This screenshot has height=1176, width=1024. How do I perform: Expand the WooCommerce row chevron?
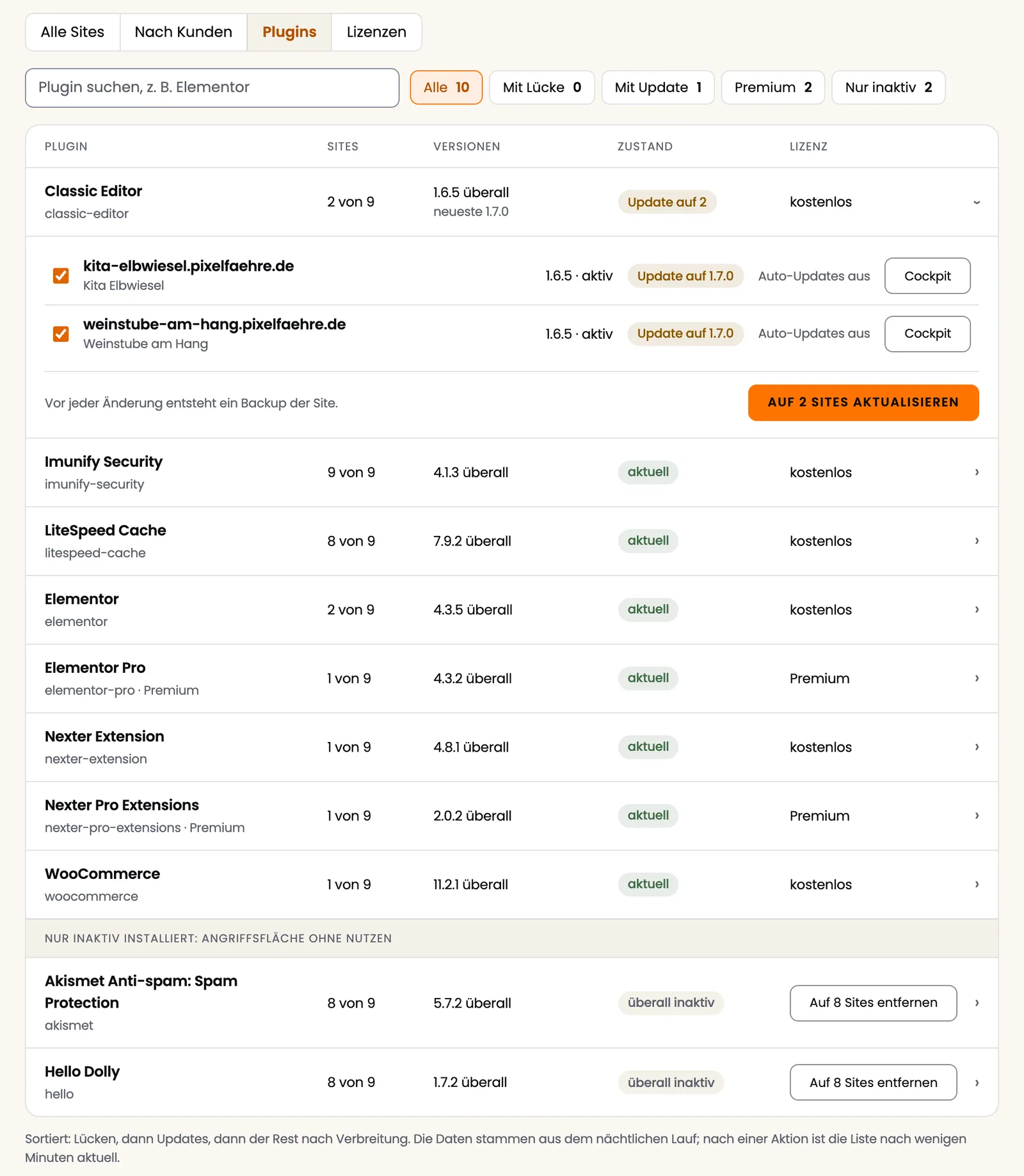coord(977,884)
